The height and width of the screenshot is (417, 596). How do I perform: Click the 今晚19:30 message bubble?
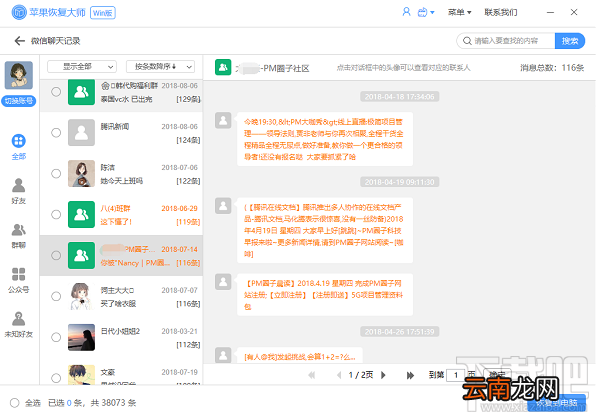click(x=325, y=140)
